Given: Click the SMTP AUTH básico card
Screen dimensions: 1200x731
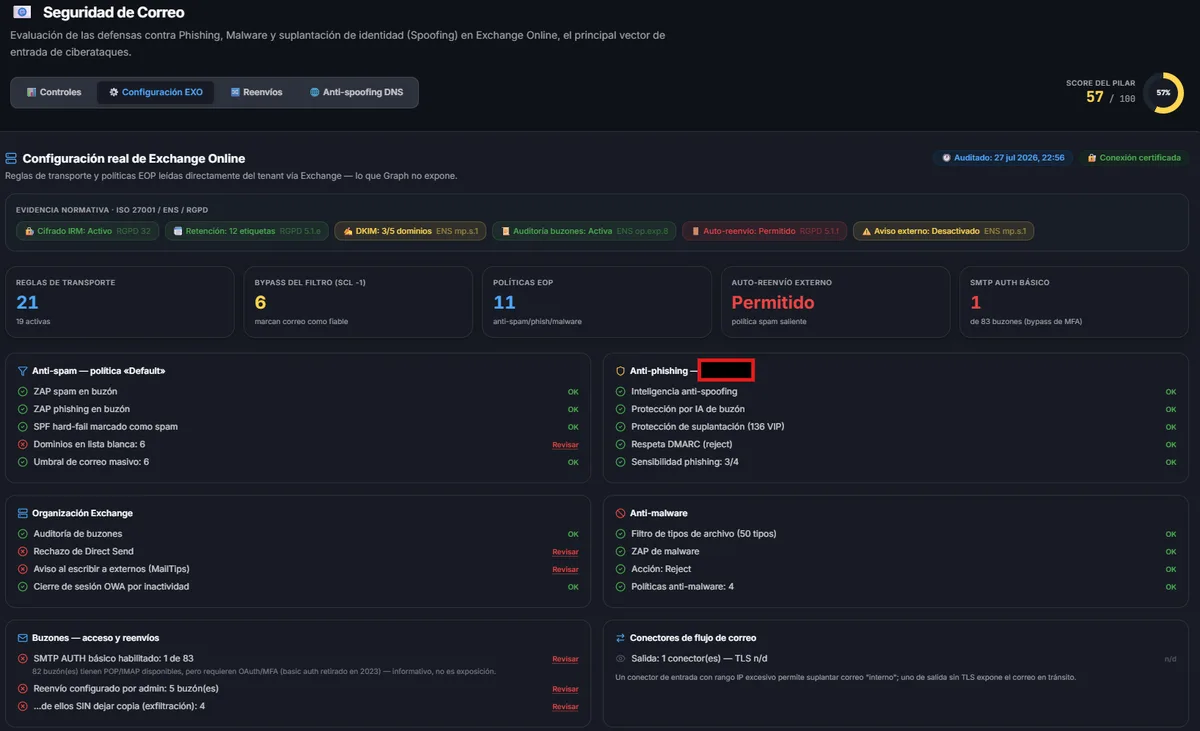Looking at the screenshot, I should [1073, 302].
